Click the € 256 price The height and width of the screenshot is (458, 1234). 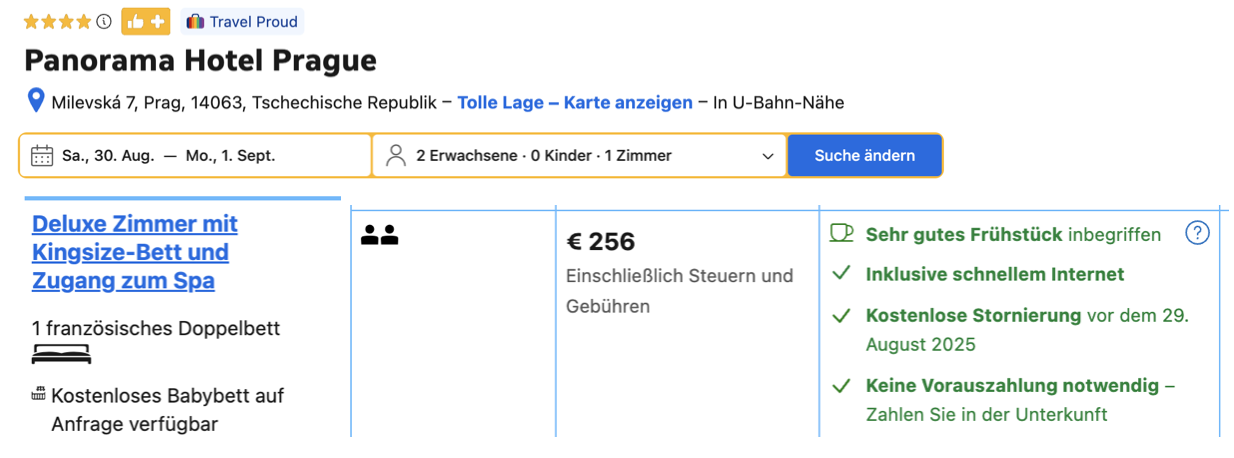pos(601,242)
